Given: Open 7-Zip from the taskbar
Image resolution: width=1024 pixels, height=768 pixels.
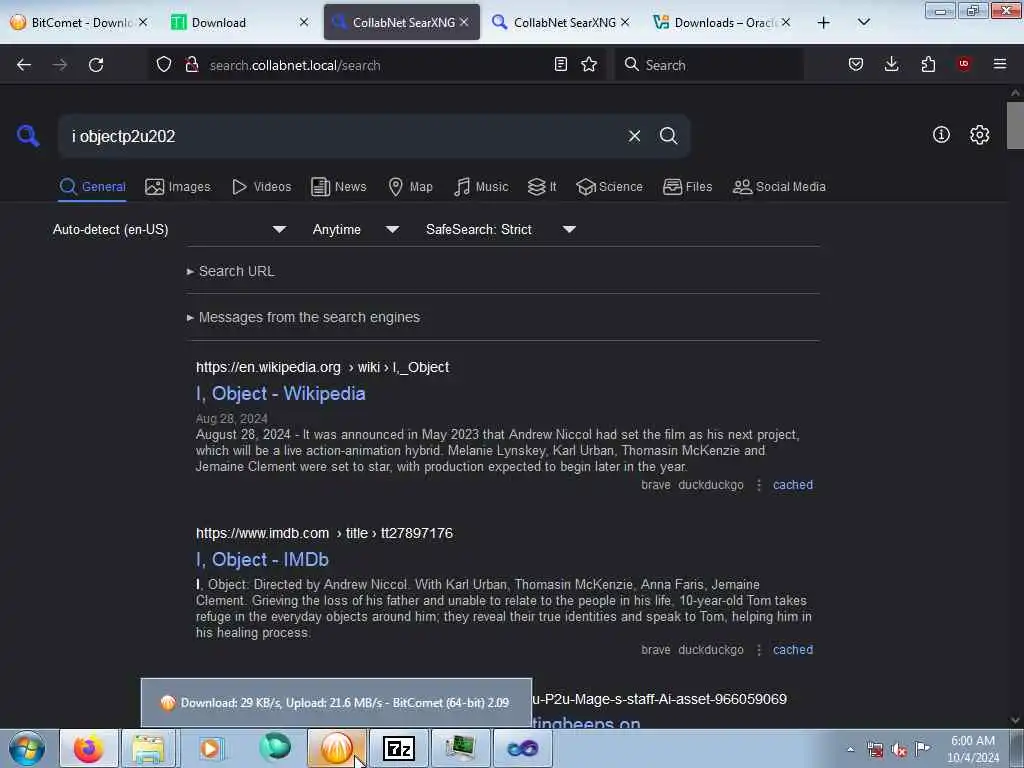Looking at the screenshot, I should [399, 748].
